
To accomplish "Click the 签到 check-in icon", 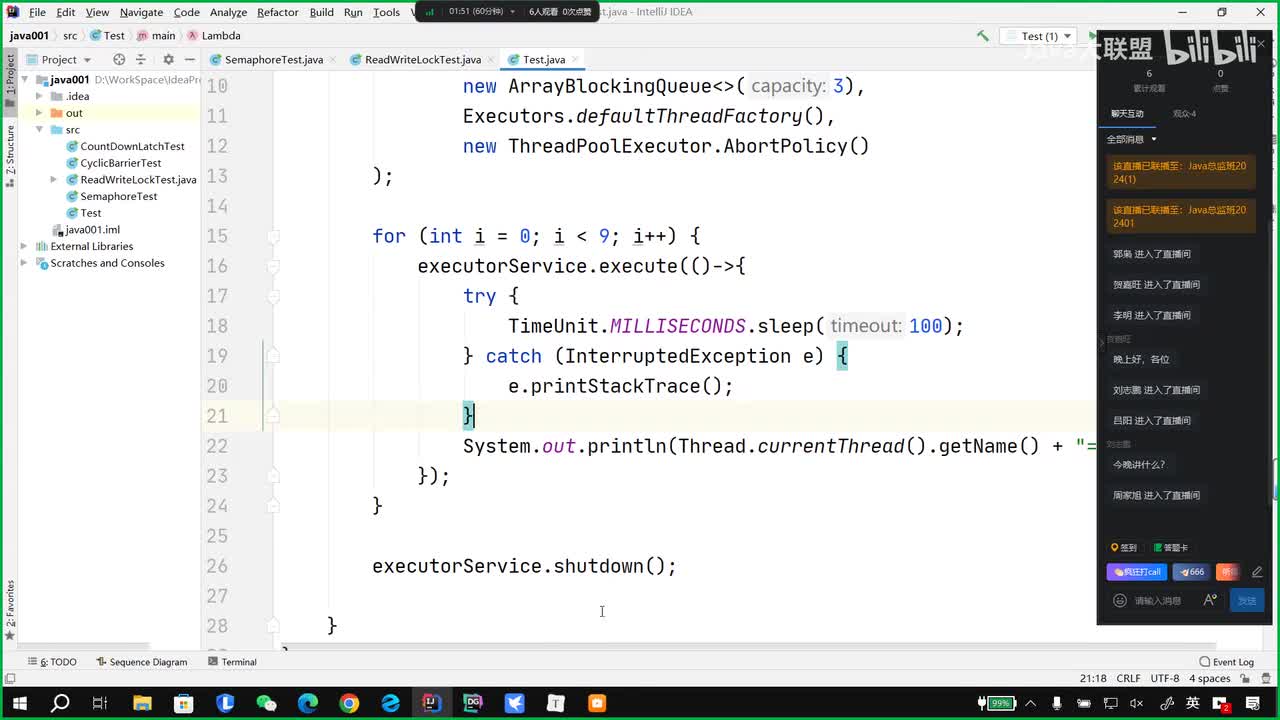I will [x=1124, y=548].
